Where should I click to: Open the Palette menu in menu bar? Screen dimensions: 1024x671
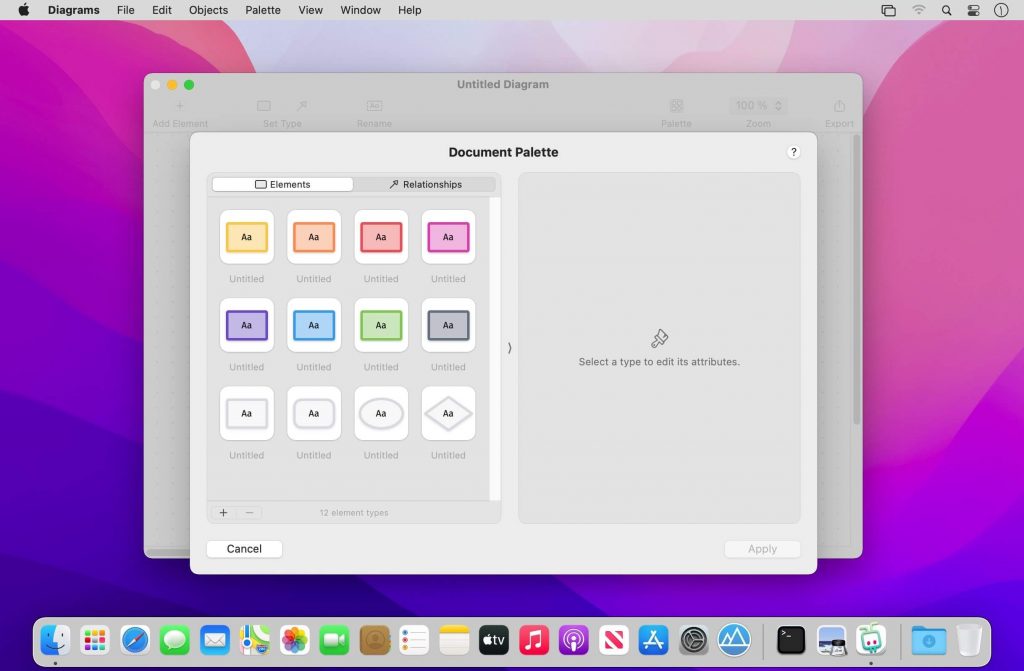pyautogui.click(x=263, y=10)
